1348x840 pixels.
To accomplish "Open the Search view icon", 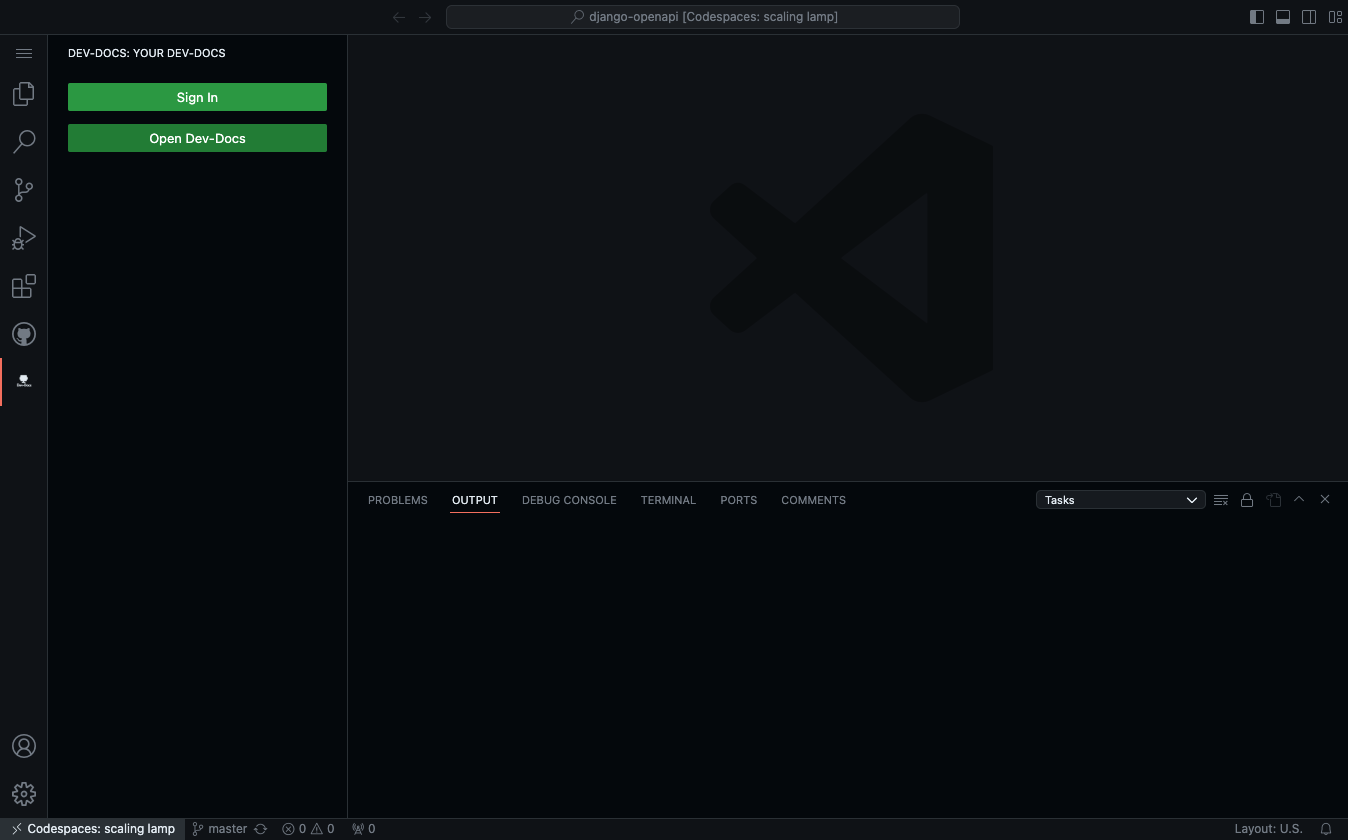I will pyautogui.click(x=24, y=142).
